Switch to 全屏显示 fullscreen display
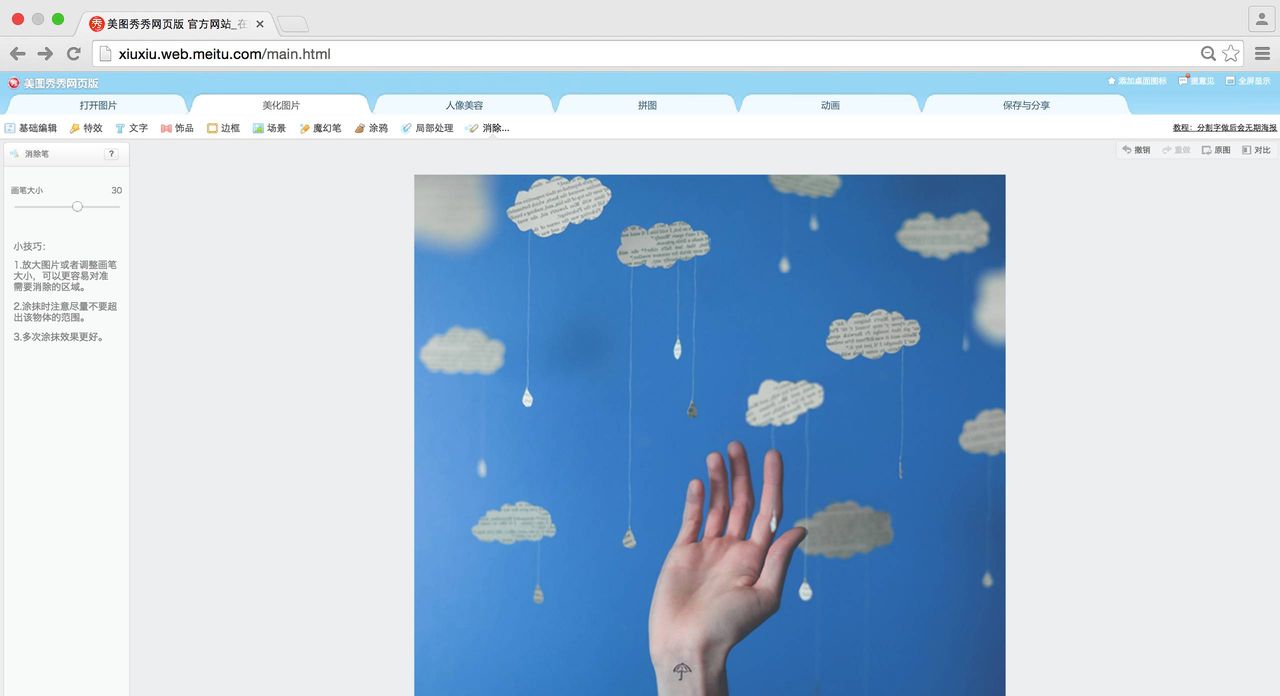 click(1249, 81)
